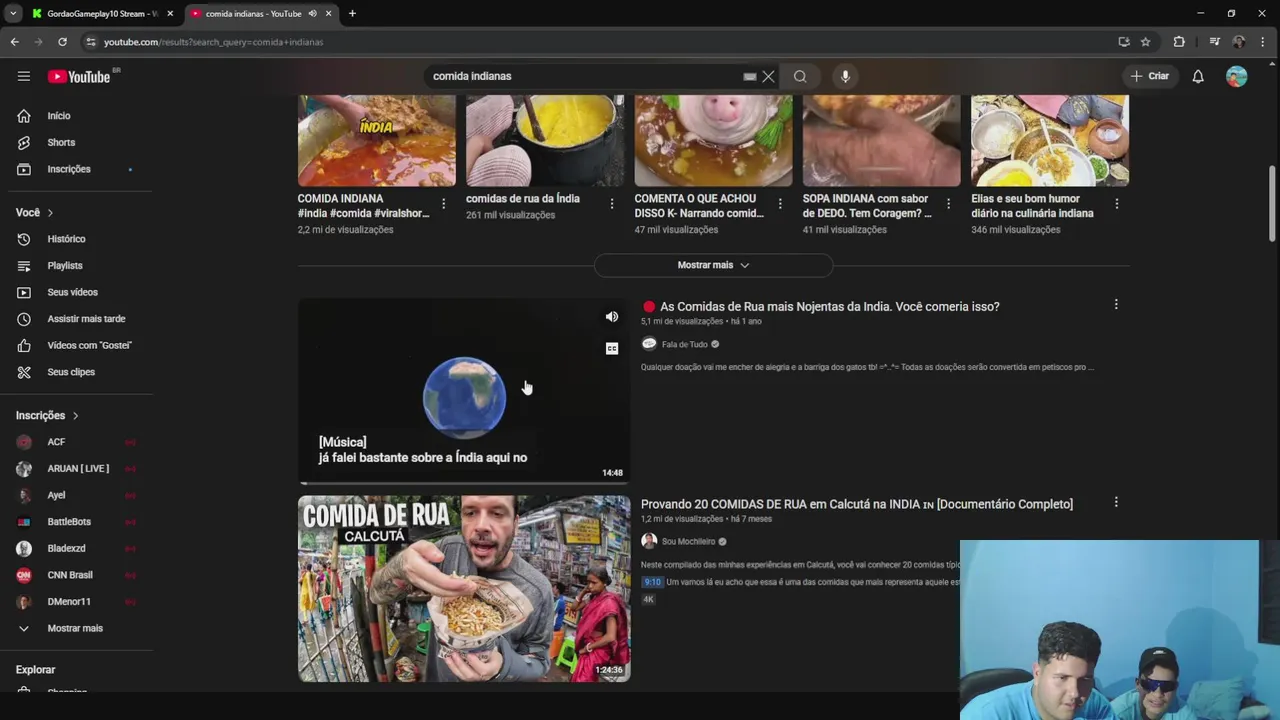Expand the Você section
The width and height of the screenshot is (1280, 720).
pyautogui.click(x=35, y=212)
